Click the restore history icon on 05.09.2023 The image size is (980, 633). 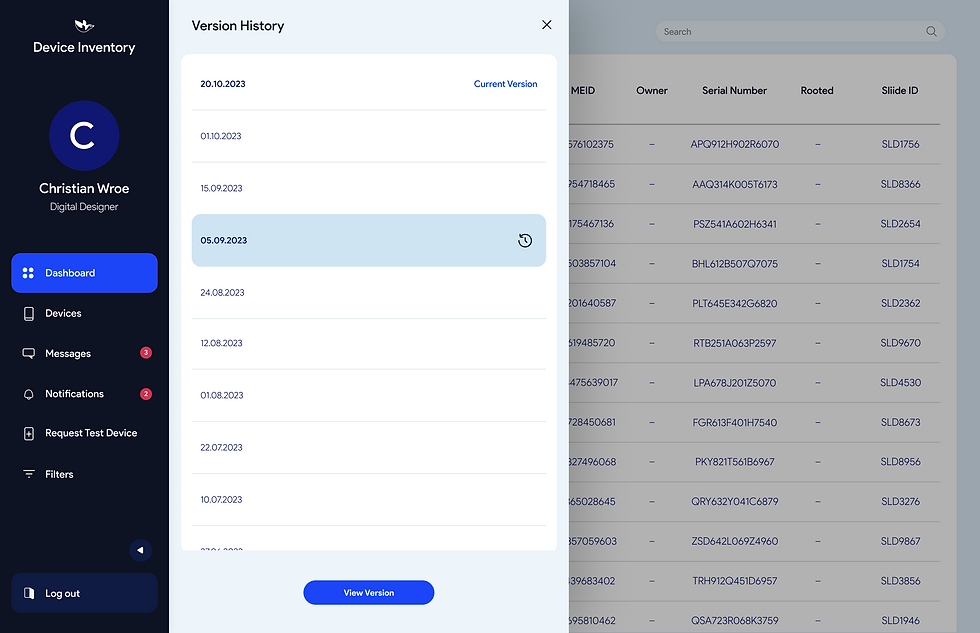[525, 241]
